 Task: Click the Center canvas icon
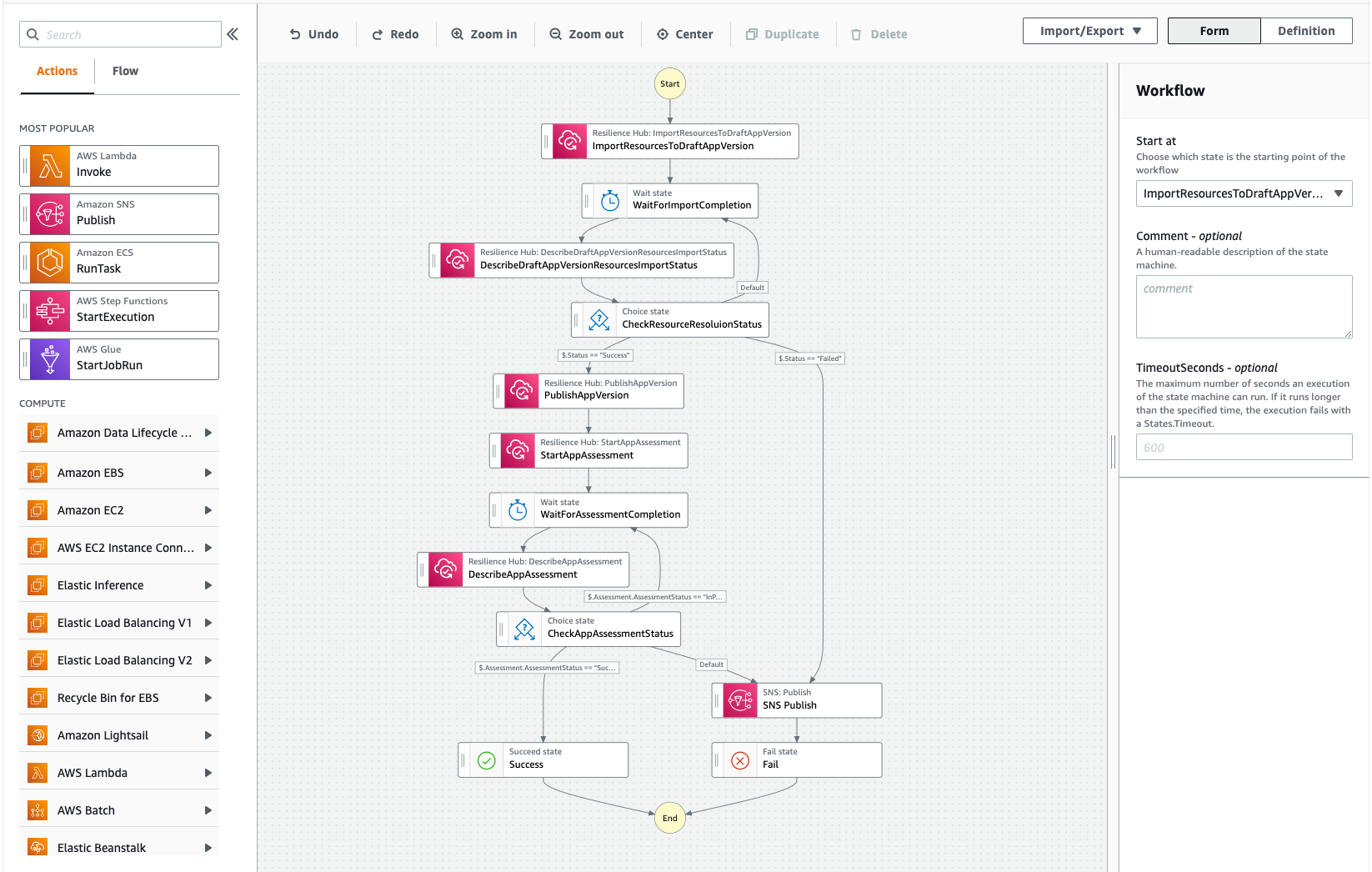click(661, 34)
